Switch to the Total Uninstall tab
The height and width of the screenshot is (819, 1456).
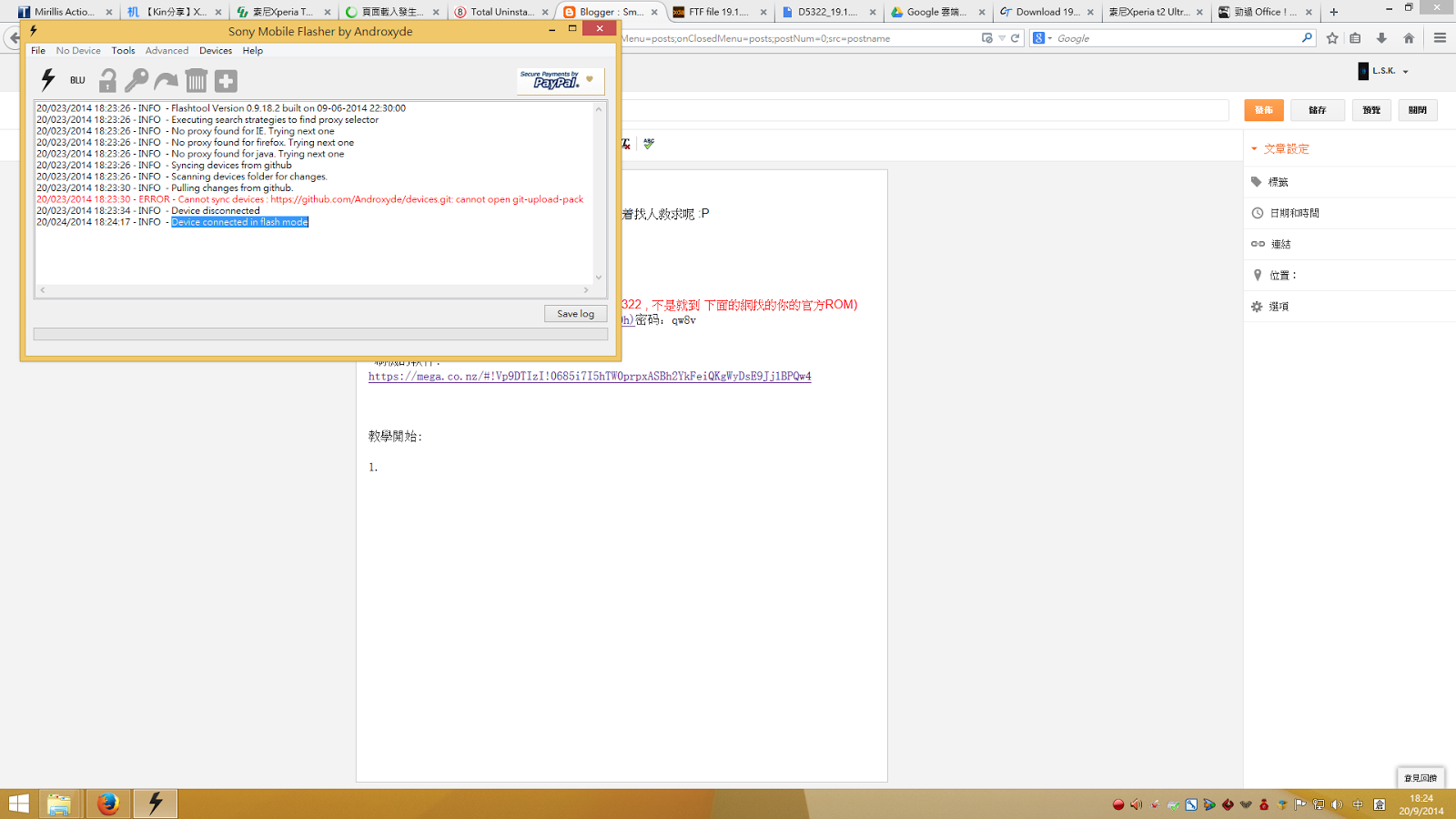pos(500,12)
